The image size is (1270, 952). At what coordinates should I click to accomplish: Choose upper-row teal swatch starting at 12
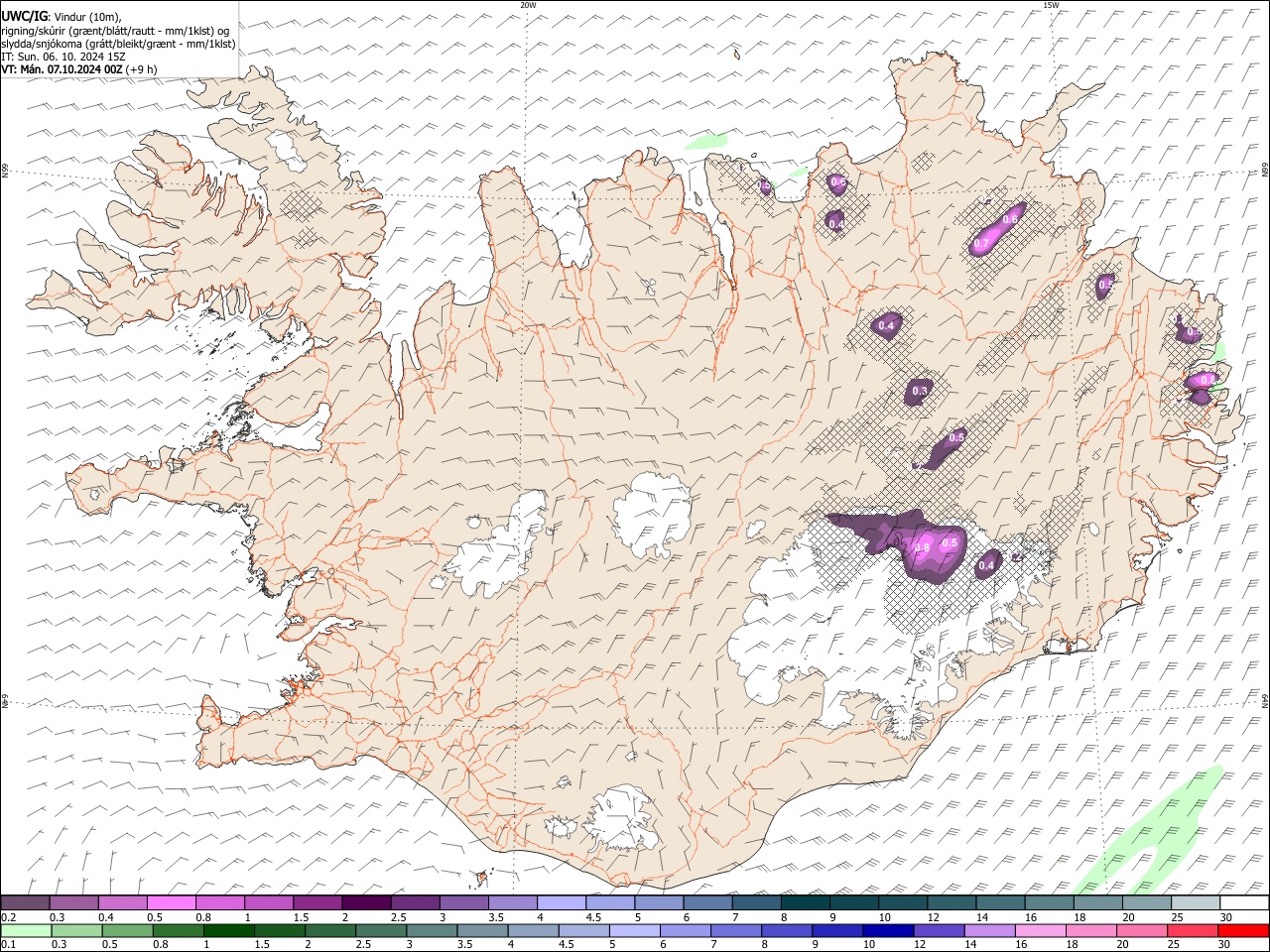[x=952, y=903]
